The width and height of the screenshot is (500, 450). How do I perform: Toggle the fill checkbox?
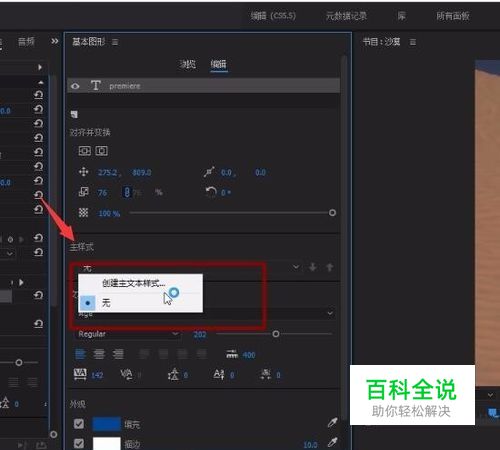(x=79, y=424)
